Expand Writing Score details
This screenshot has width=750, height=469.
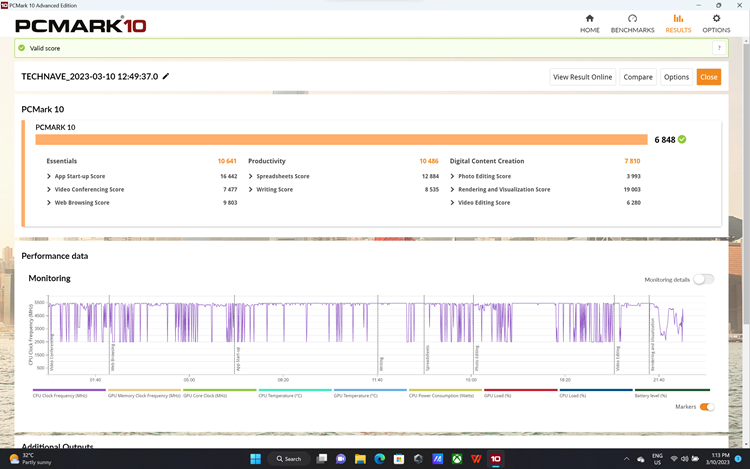tap(251, 189)
